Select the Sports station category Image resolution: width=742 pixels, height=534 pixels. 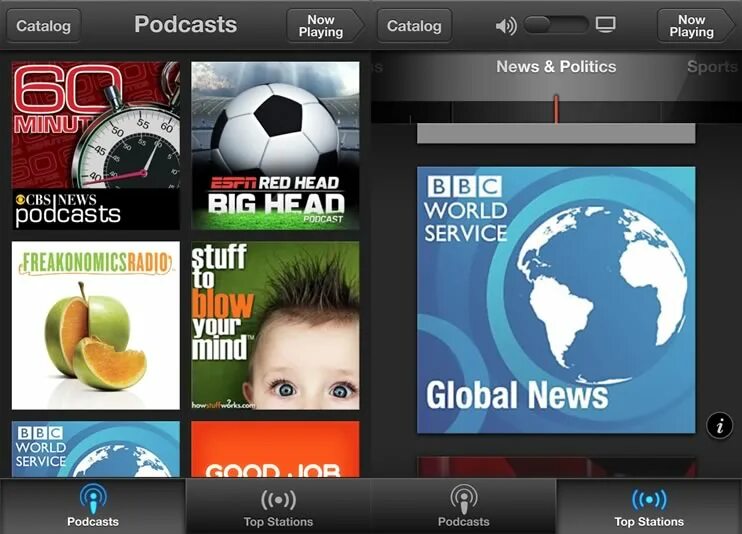712,67
